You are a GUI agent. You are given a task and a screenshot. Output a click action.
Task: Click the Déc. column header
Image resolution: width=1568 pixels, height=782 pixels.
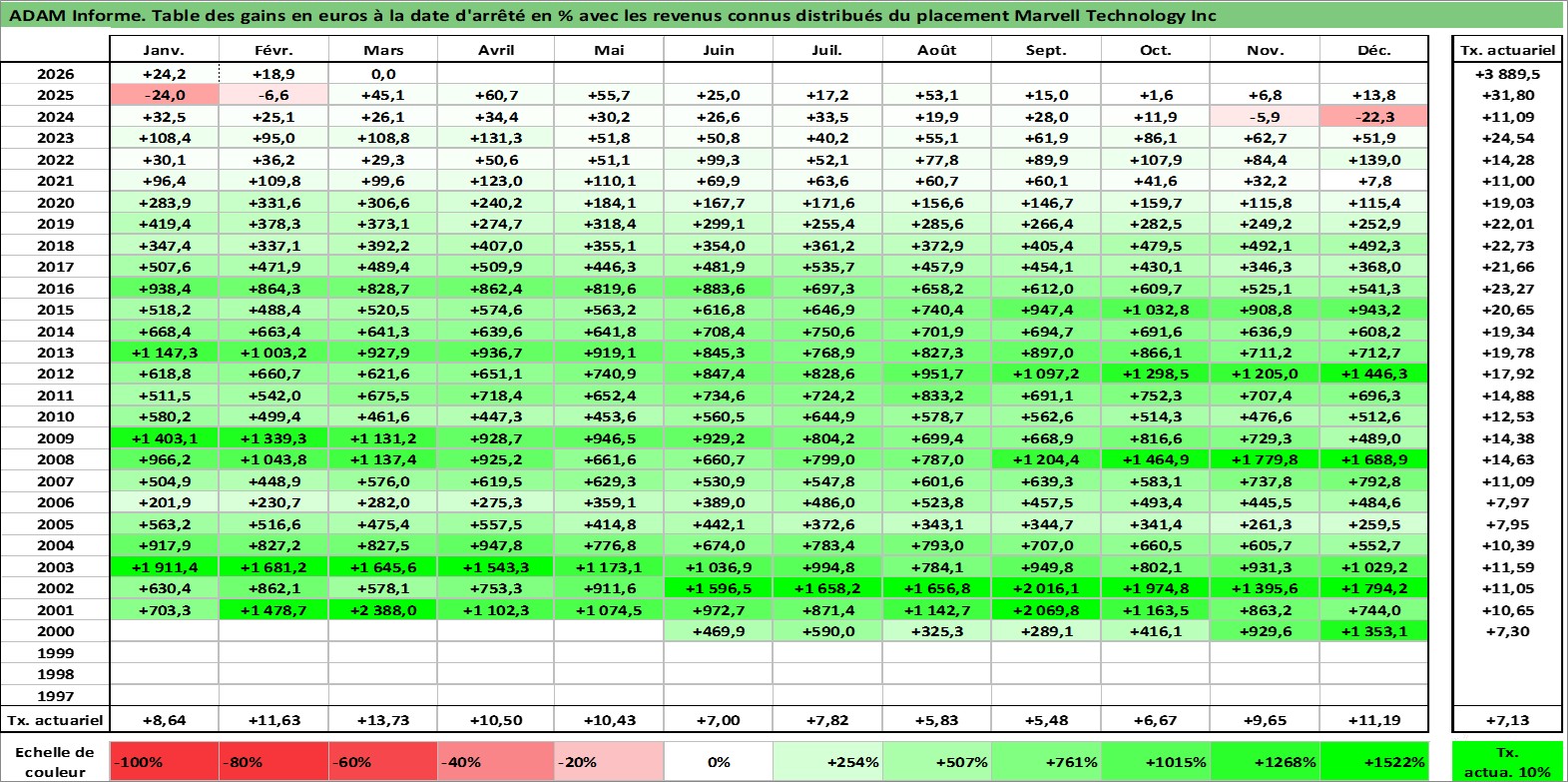[1374, 50]
